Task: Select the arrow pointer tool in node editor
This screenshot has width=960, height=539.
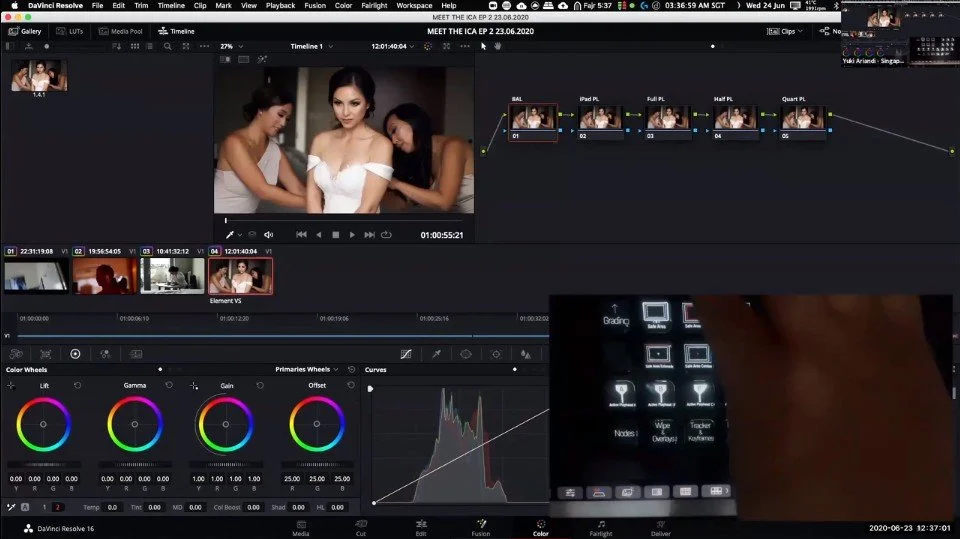Action: 484,46
